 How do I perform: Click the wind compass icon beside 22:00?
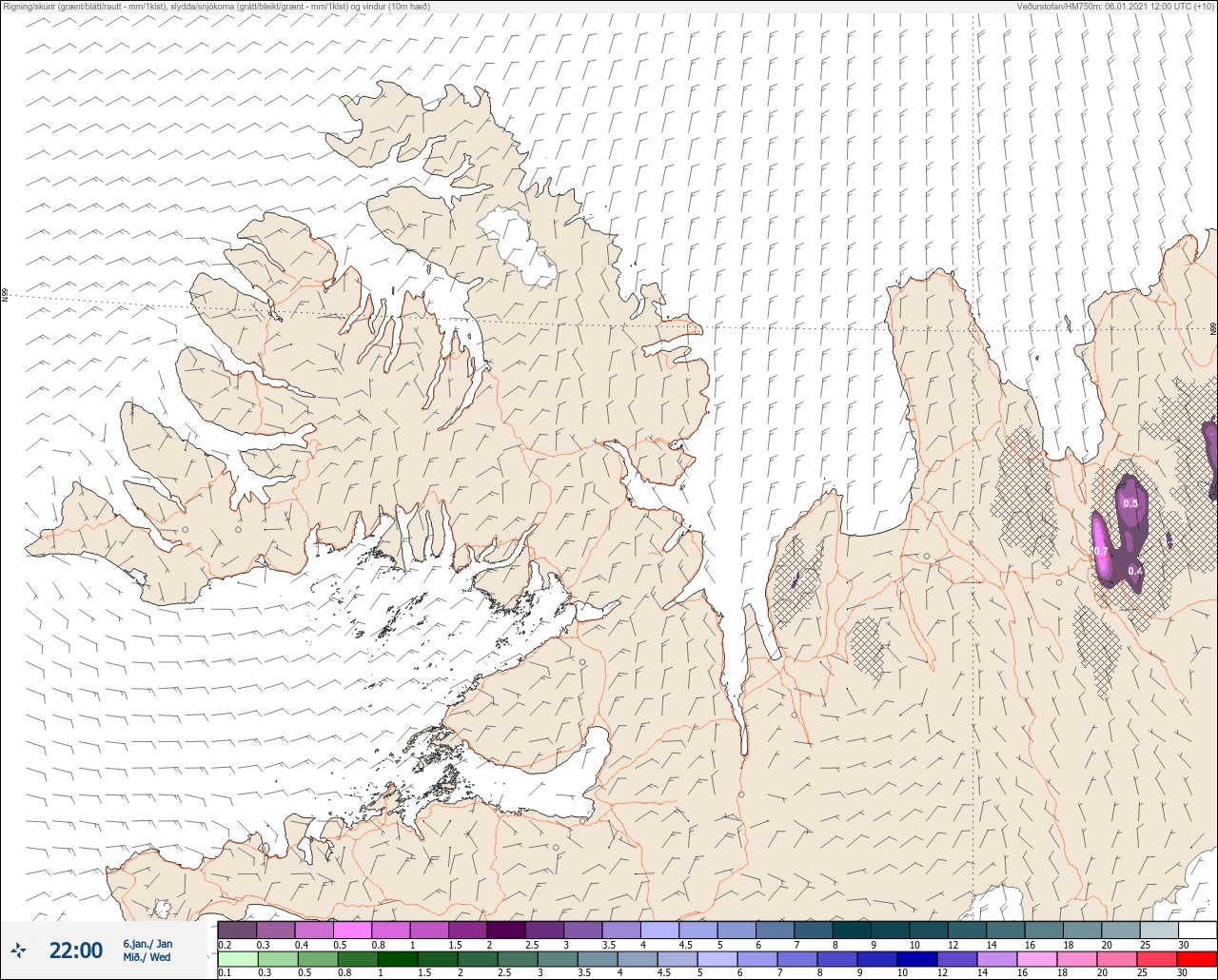point(19,950)
